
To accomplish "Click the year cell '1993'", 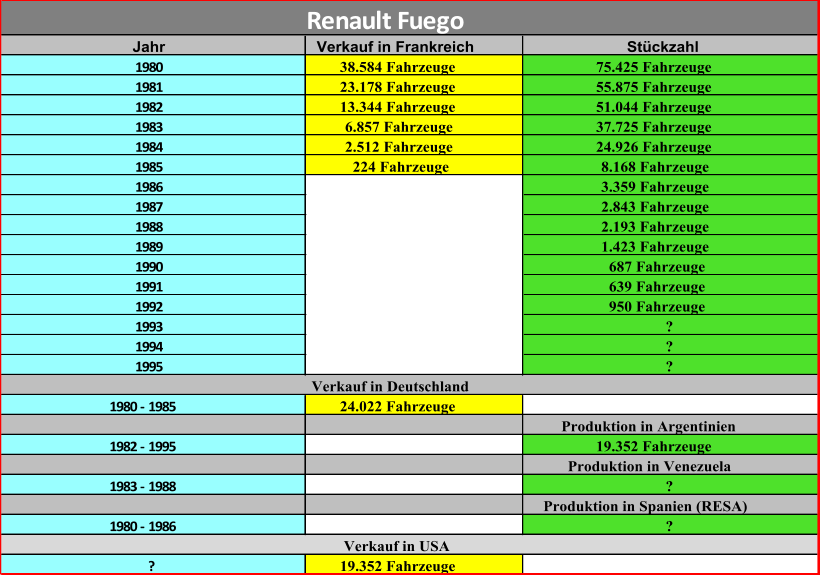I will 153,325.
